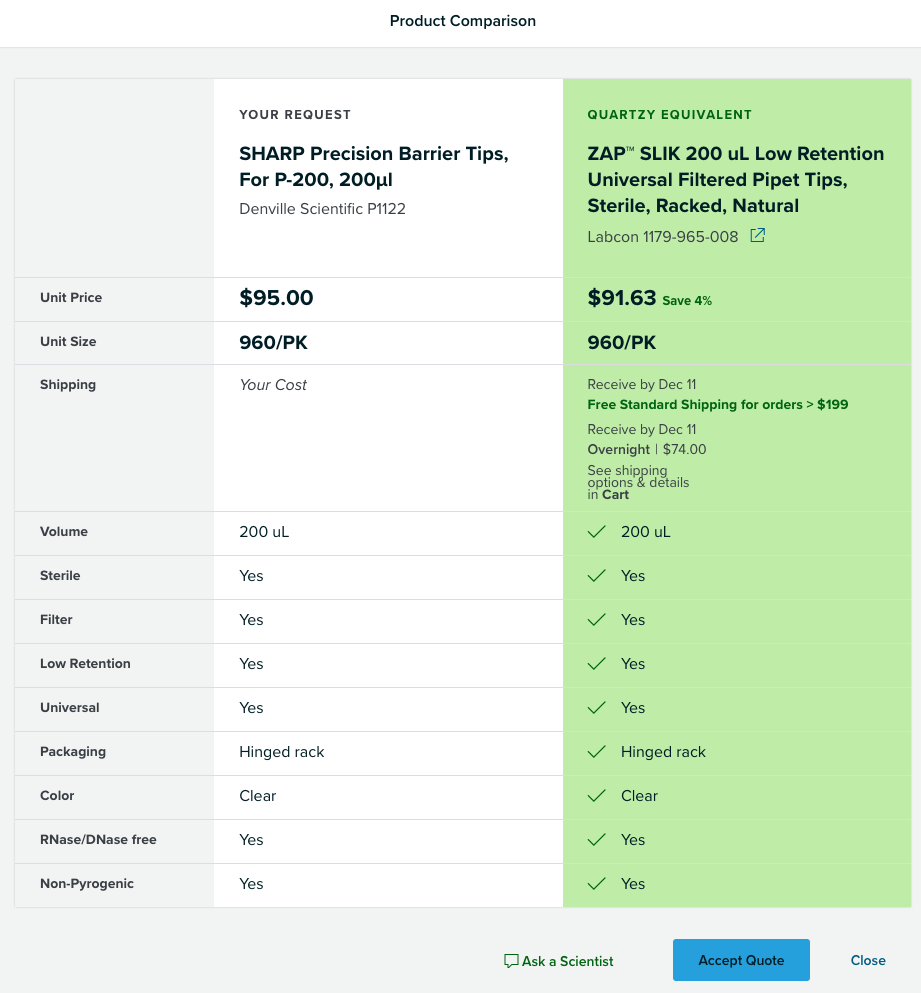Click the checkmark in RNase/DNase free row
This screenshot has width=921, height=993.
click(x=597, y=840)
